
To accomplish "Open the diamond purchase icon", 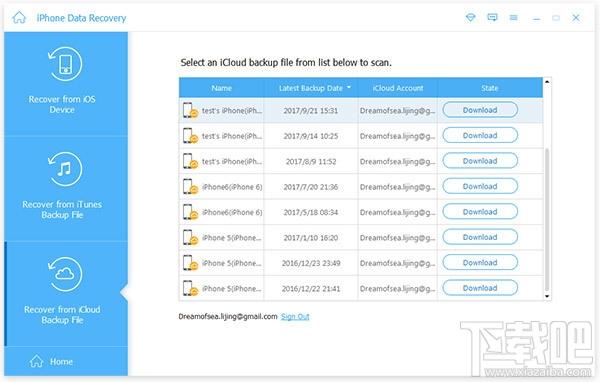I will (x=471, y=18).
